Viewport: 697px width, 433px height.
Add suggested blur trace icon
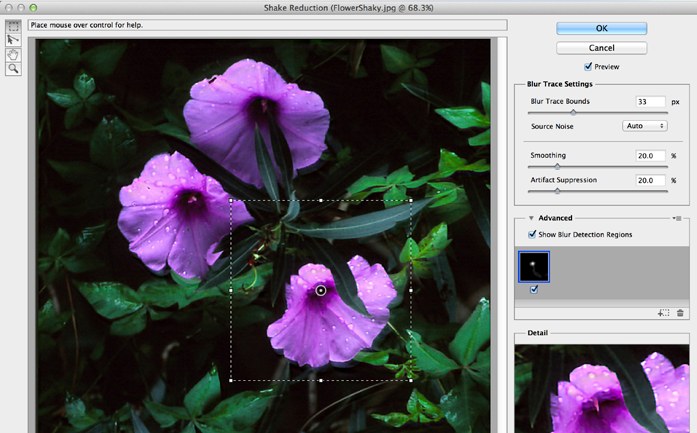664,313
